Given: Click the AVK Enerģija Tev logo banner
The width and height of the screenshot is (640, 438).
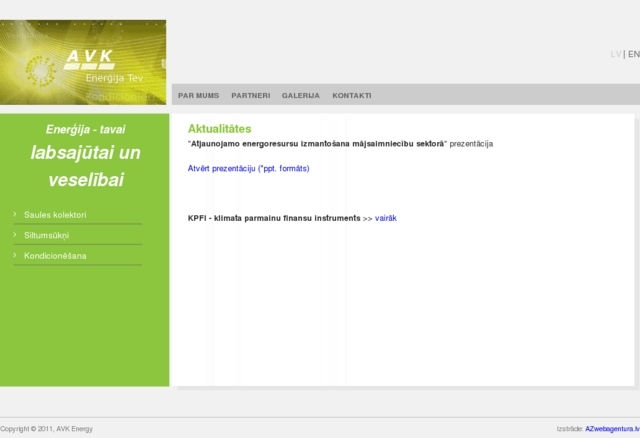Looking at the screenshot, I should (x=83, y=62).
